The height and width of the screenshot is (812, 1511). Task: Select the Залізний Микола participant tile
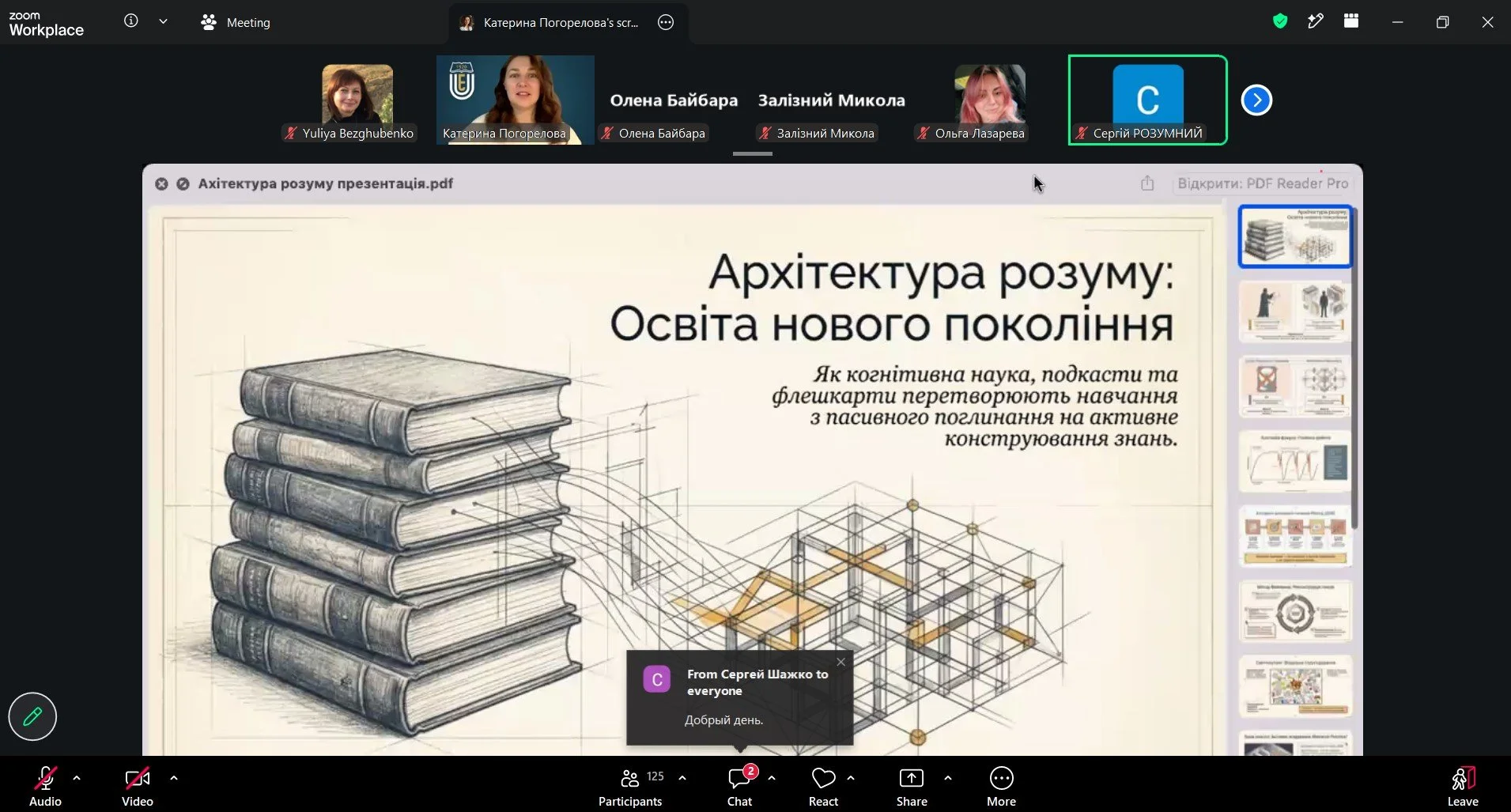pos(832,100)
